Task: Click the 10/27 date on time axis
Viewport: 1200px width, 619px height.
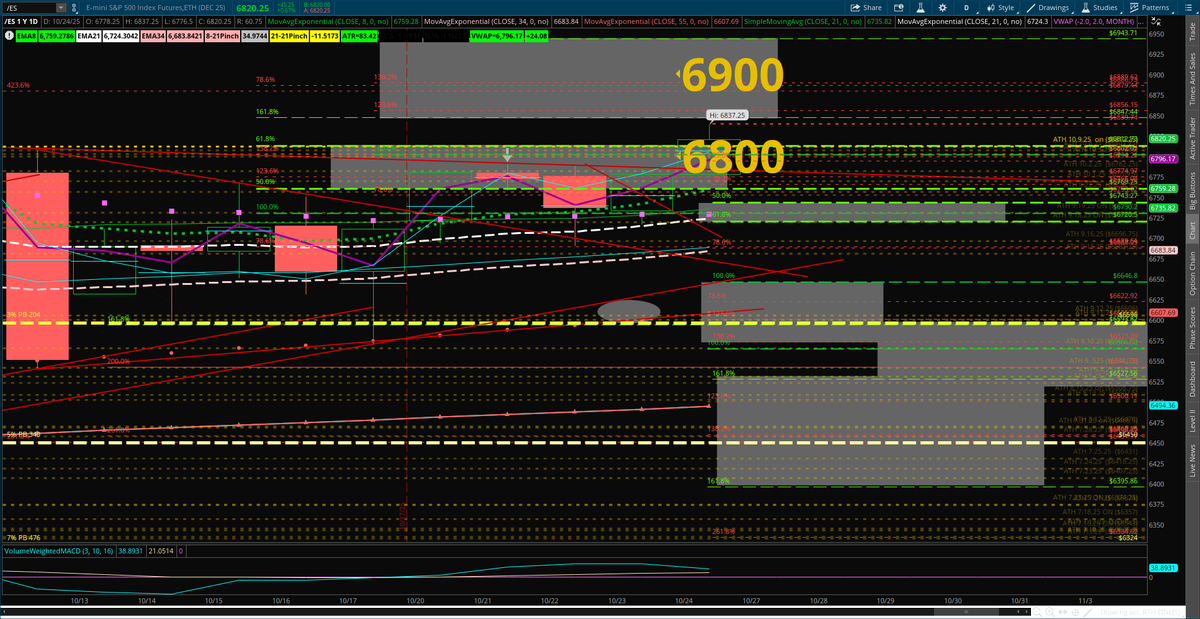Action: click(751, 601)
